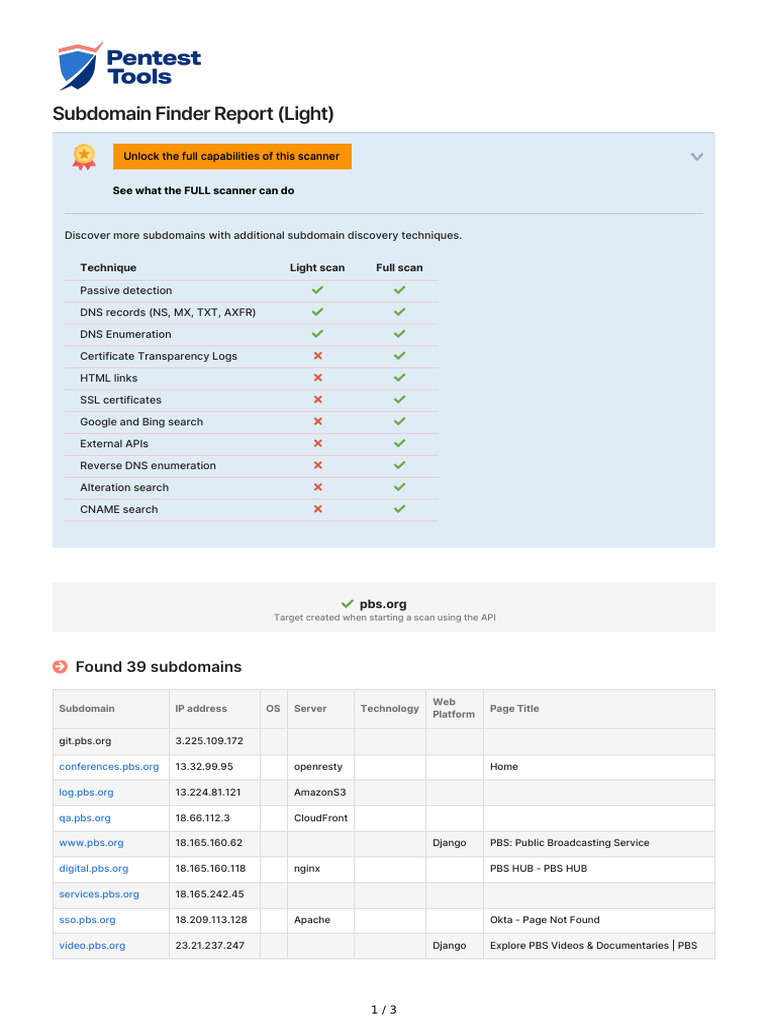
Task: Click the Page Title column header
Action: pyautogui.click(x=514, y=709)
